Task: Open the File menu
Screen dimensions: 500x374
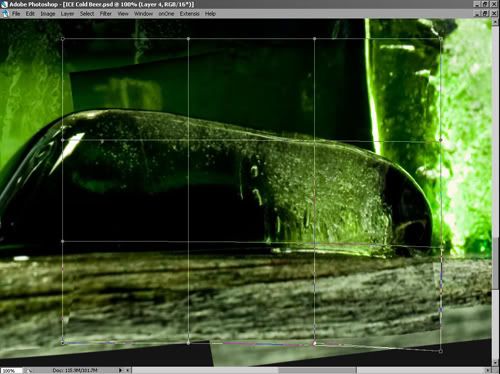Action: click(x=16, y=14)
